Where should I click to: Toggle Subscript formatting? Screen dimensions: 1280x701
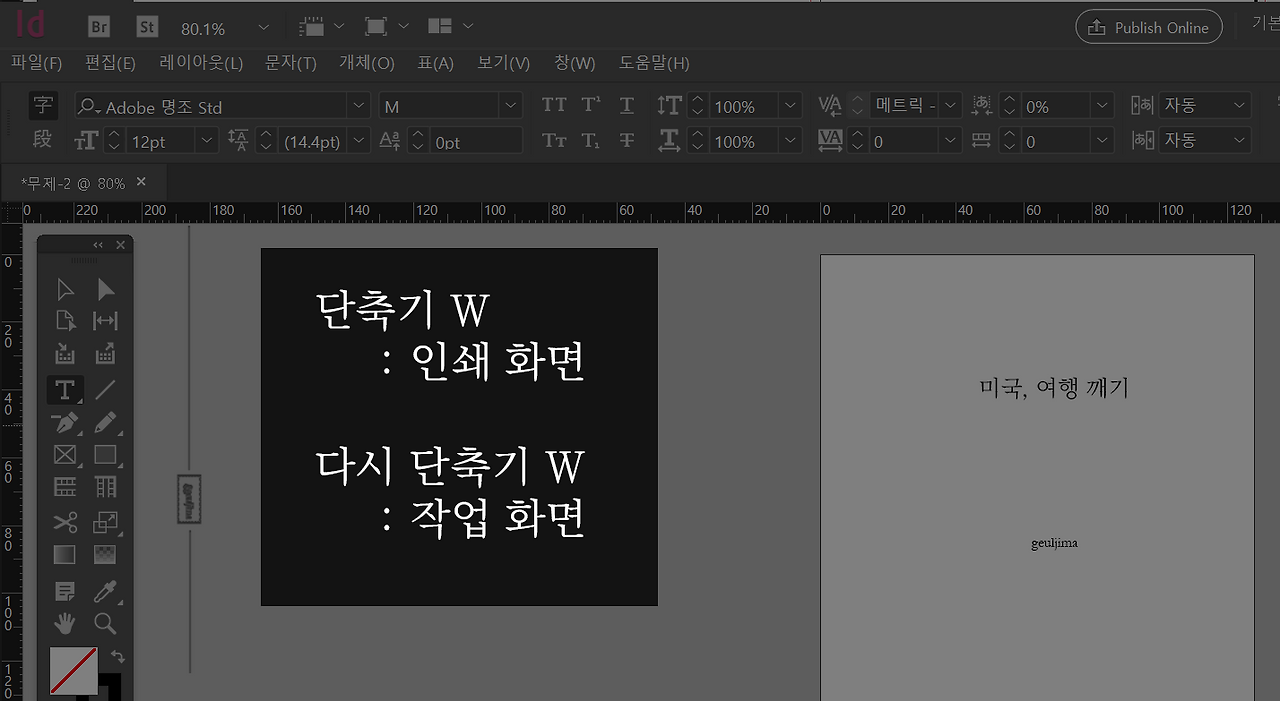[591, 140]
